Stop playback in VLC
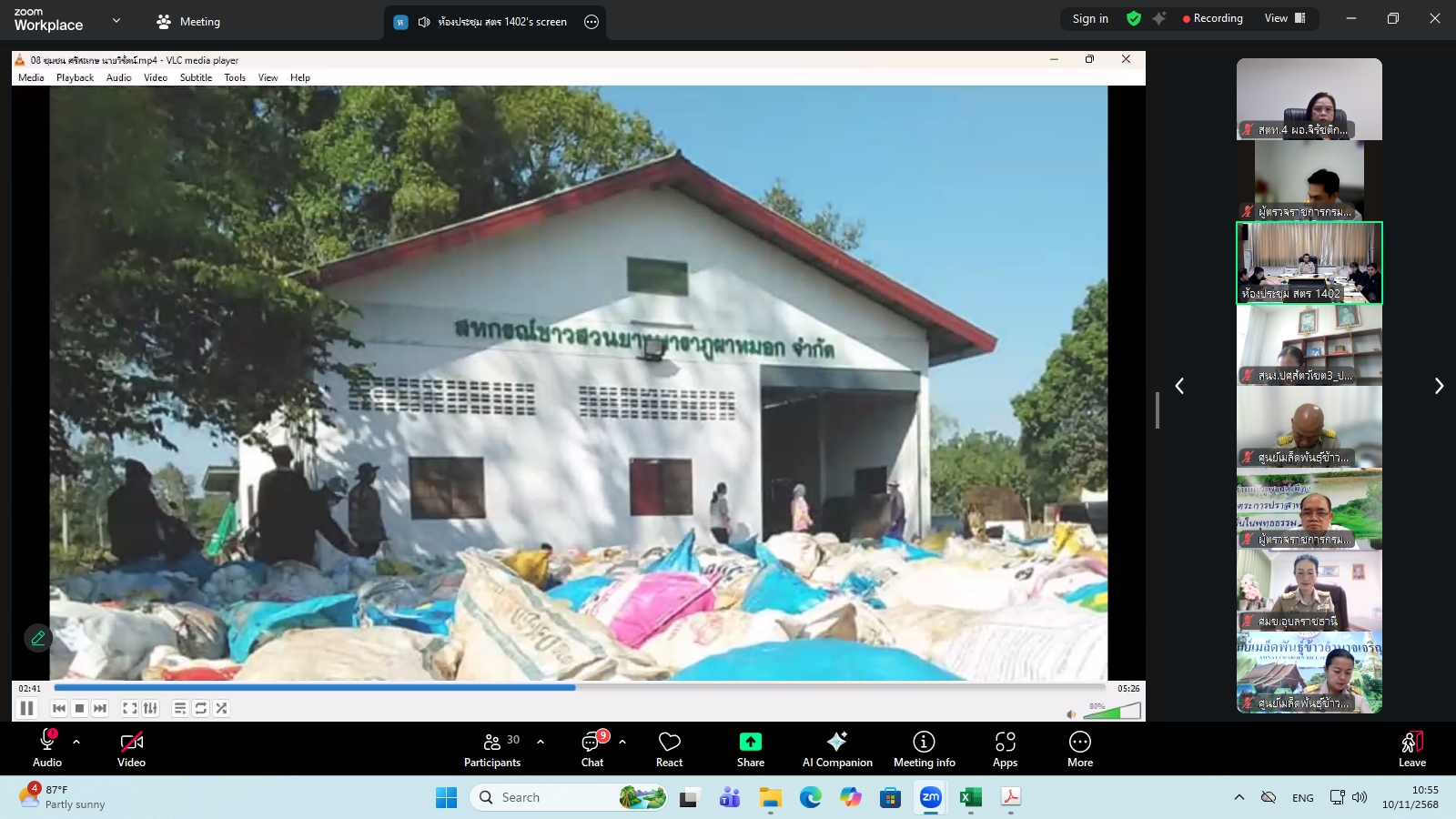Viewport: 1456px width, 819px height. coord(80,707)
